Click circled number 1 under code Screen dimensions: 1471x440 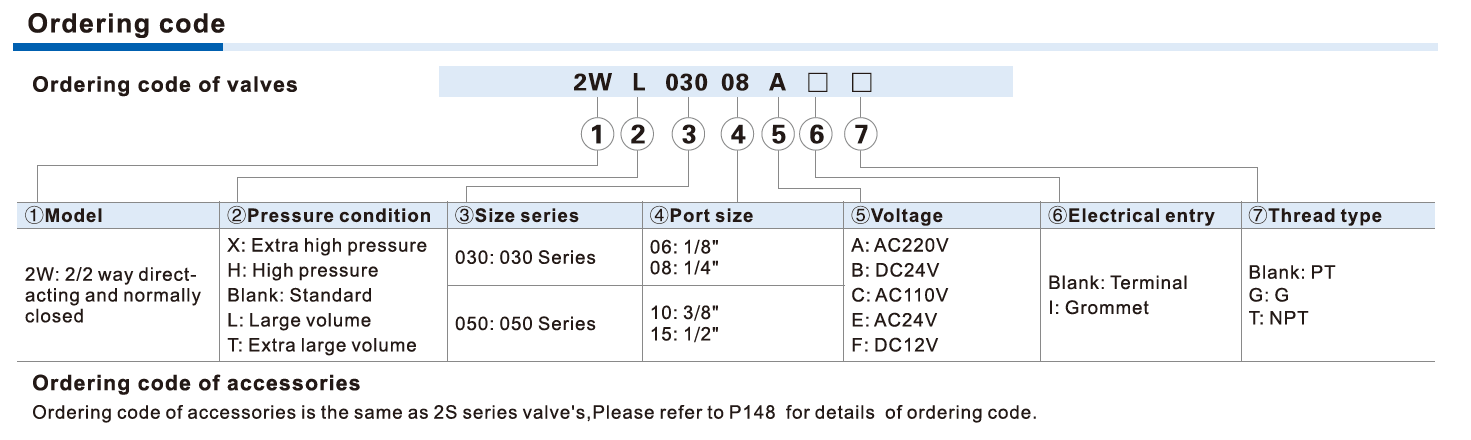point(597,134)
